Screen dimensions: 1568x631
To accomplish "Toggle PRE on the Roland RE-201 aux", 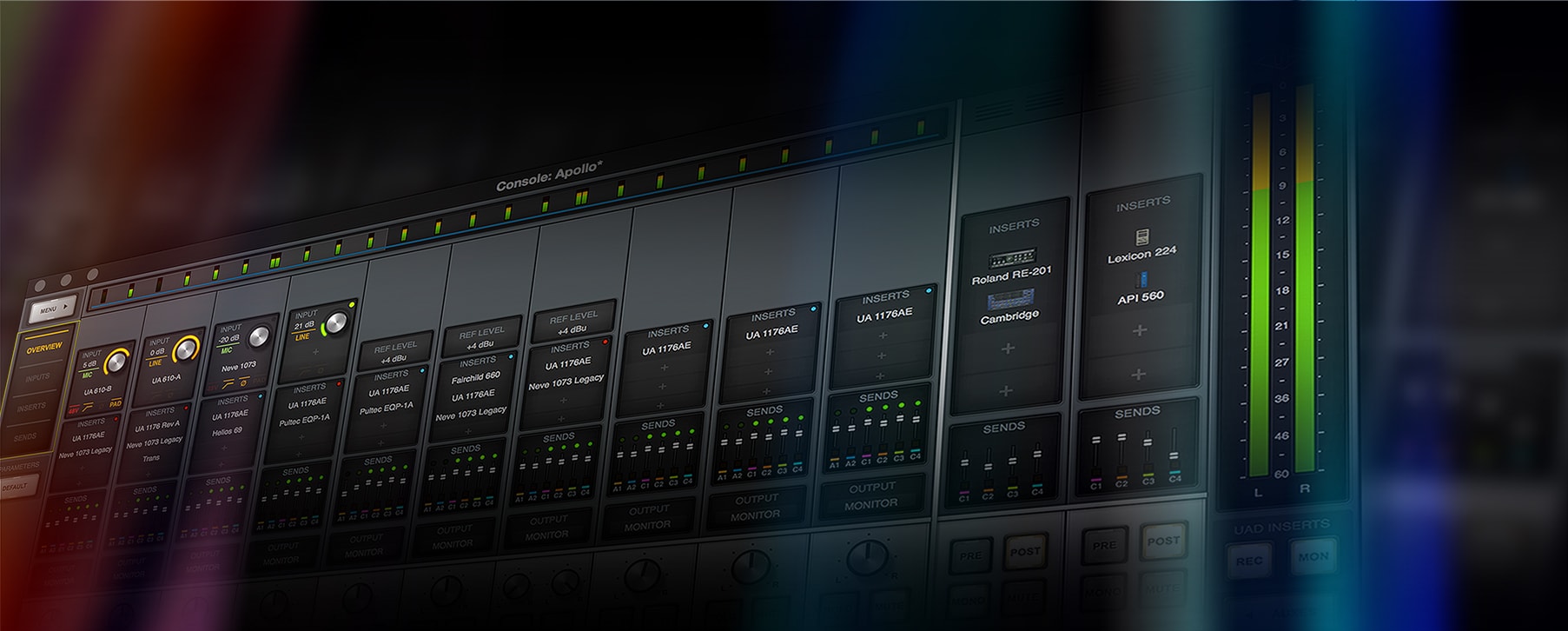I will click(970, 555).
